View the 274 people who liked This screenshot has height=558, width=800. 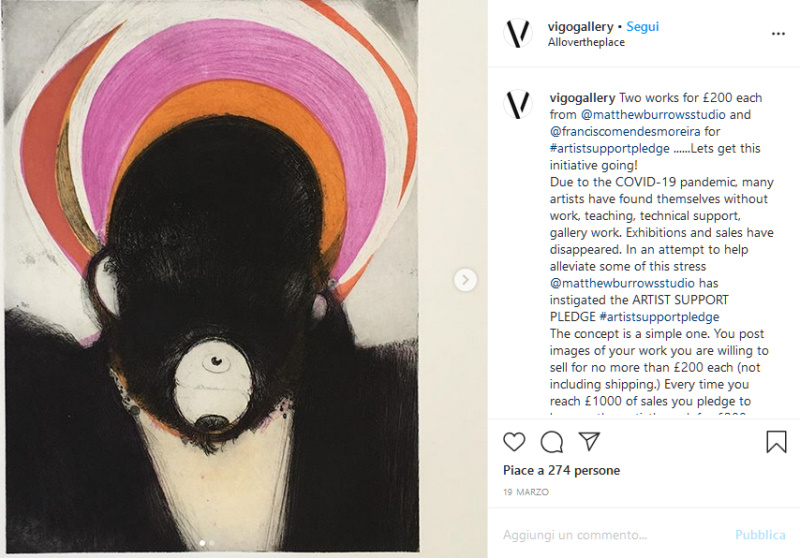pos(561,470)
